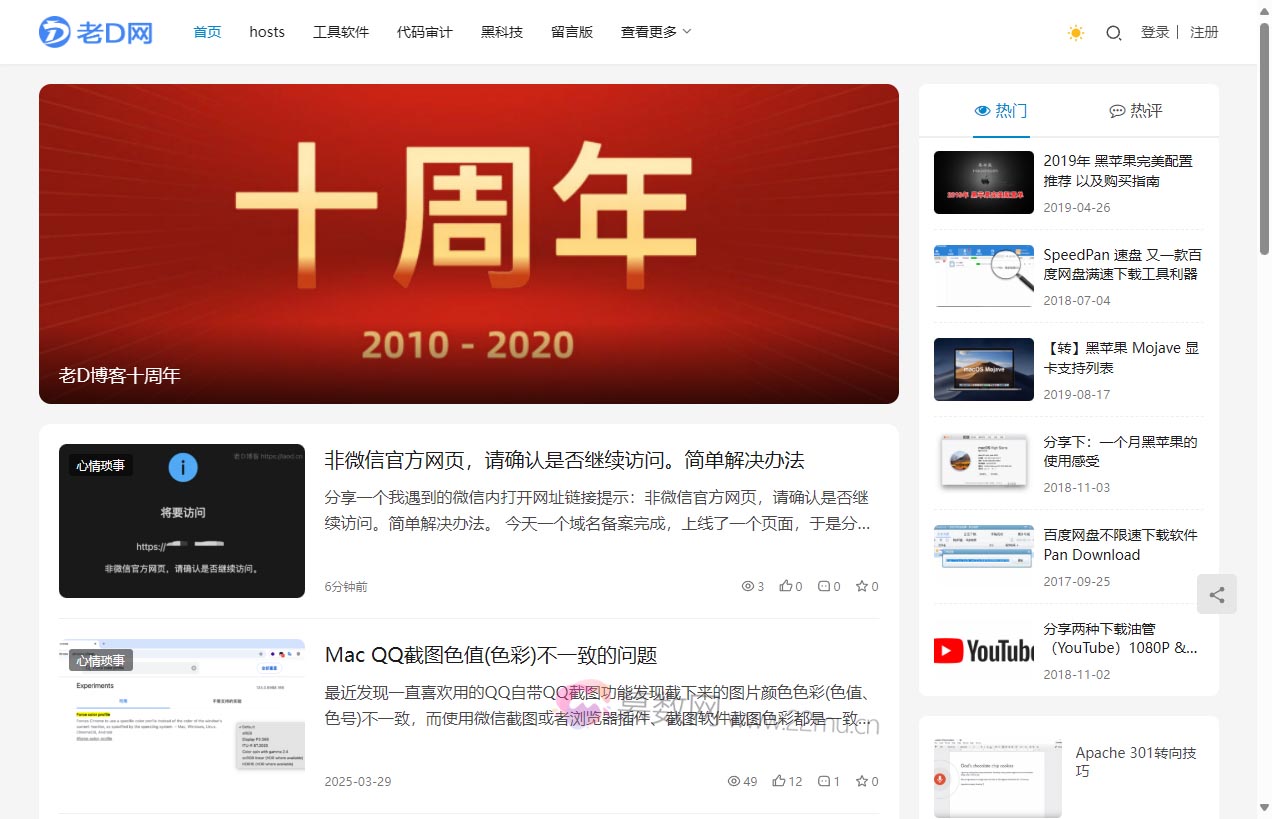The width and height of the screenshot is (1272, 819).
Task: Click the comment icon on the Mac QQ post
Action: tap(824, 781)
